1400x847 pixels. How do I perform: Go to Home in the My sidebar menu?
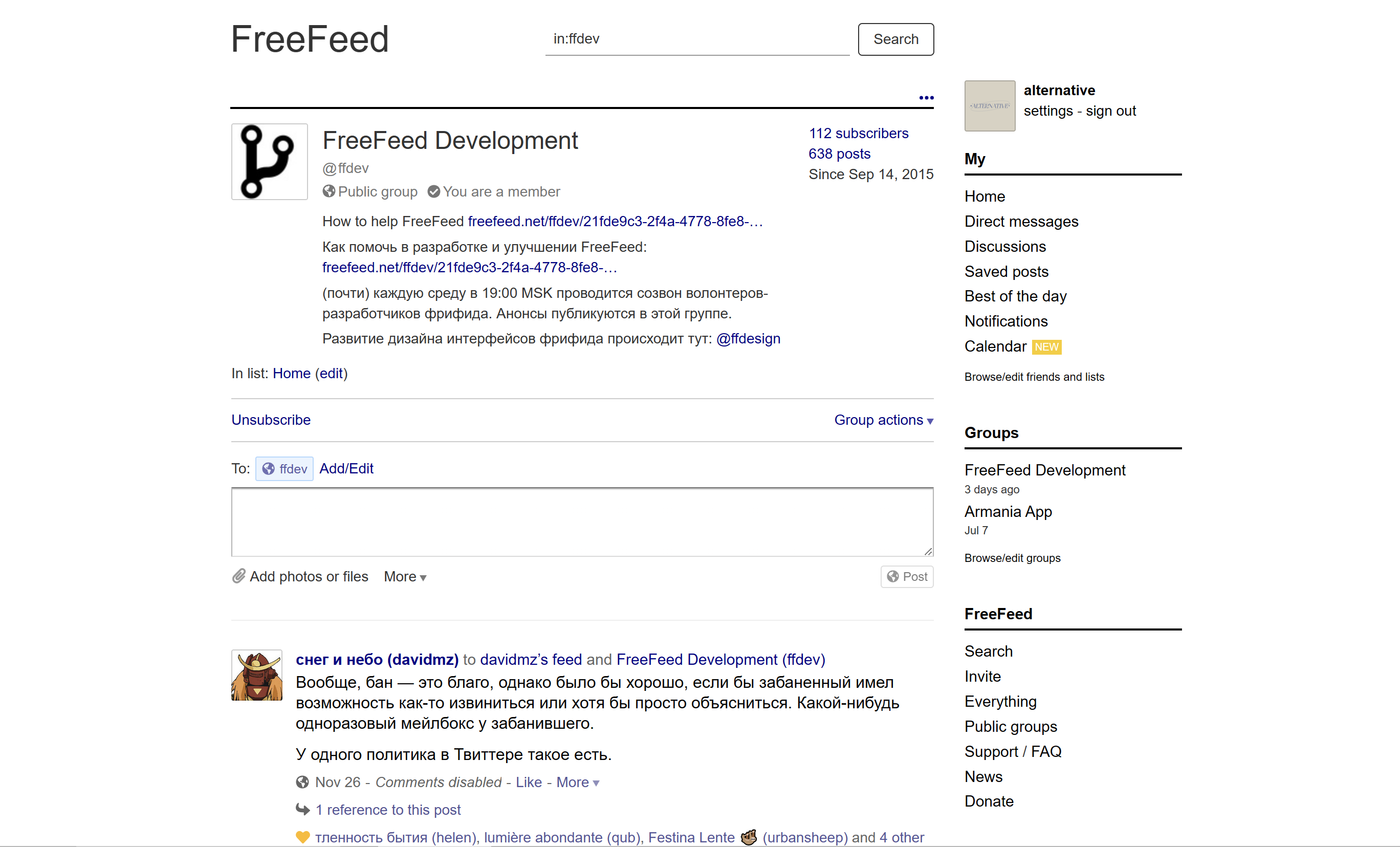pyautogui.click(x=984, y=197)
